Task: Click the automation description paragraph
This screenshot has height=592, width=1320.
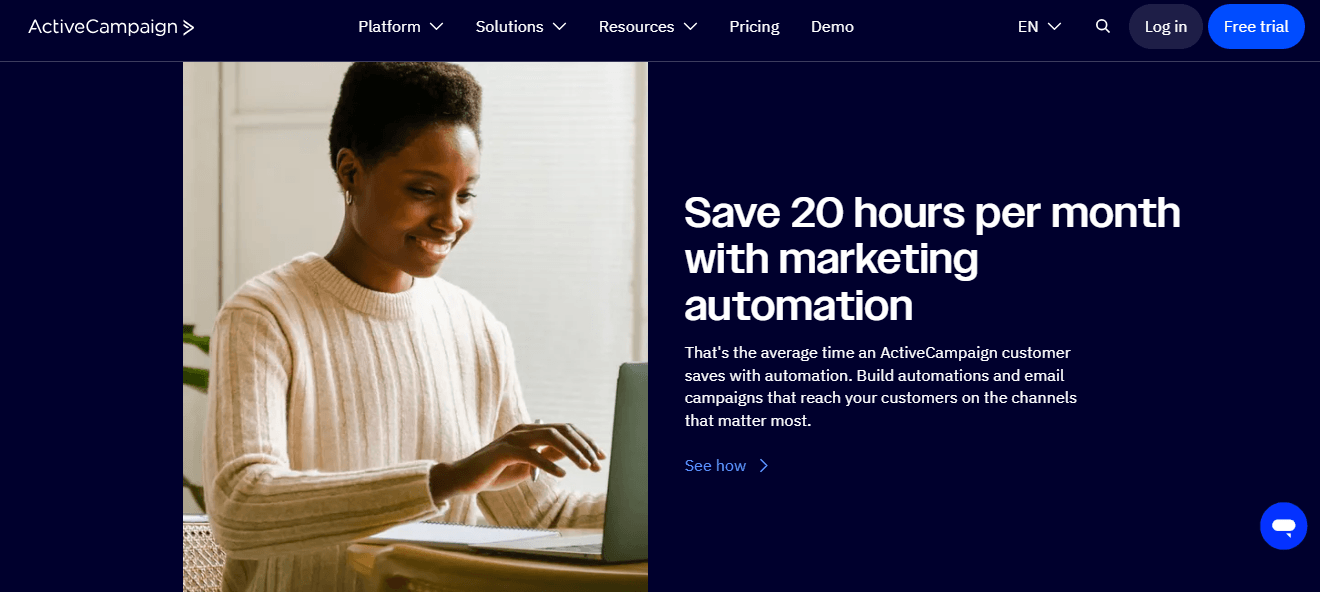Action: pos(881,387)
